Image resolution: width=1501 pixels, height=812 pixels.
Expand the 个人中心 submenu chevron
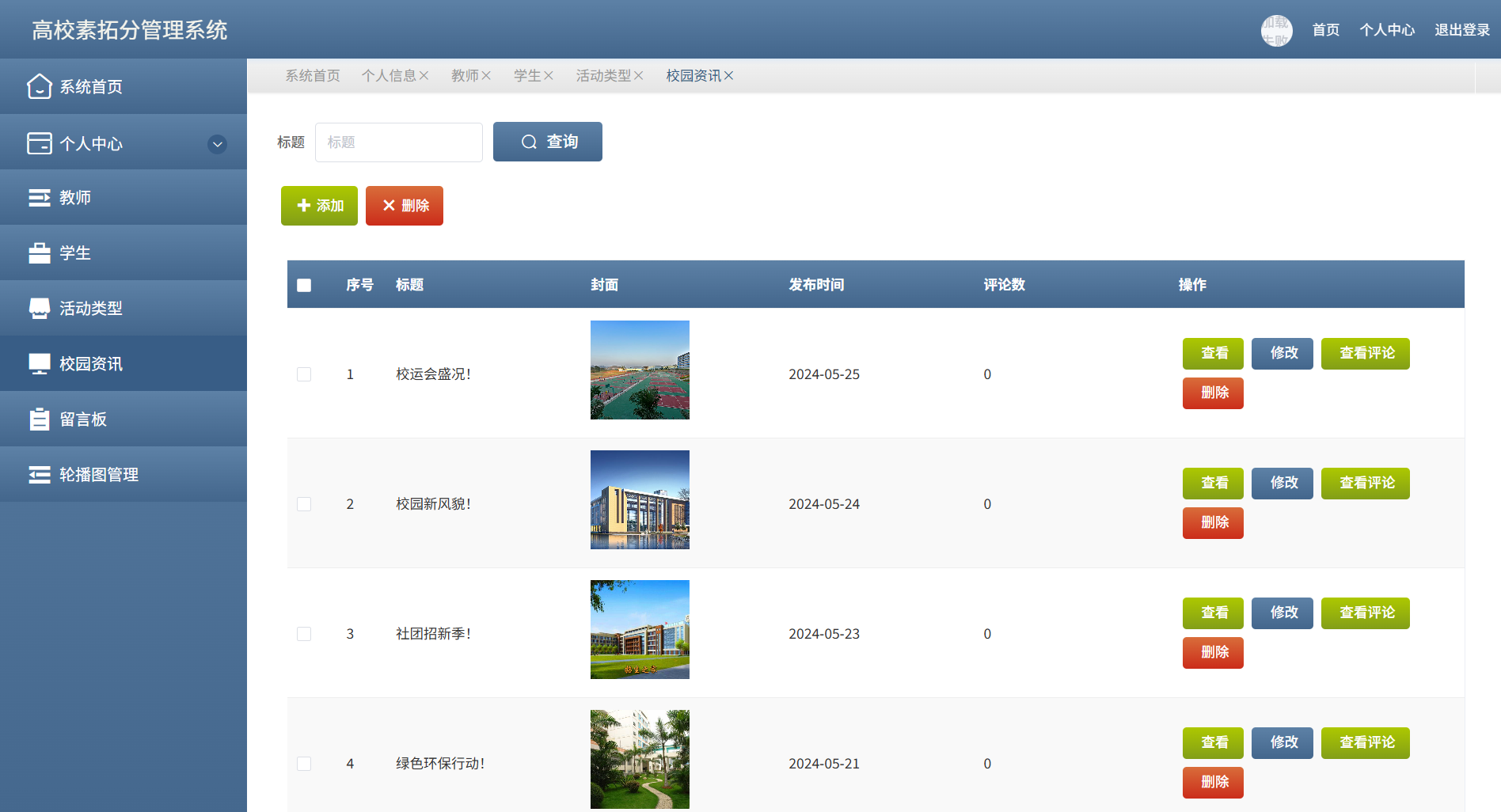(217, 144)
